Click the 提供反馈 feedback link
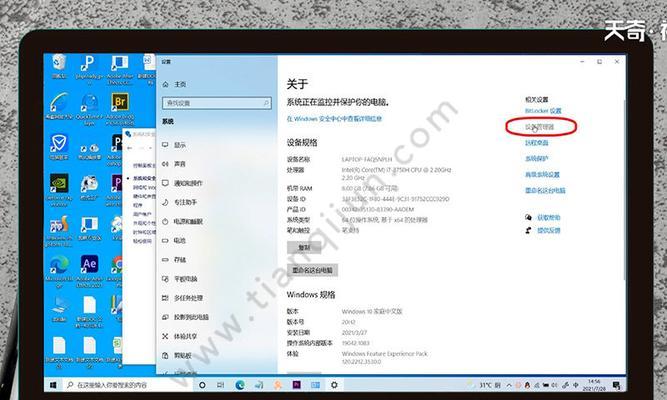The height and width of the screenshot is (400, 667). (548, 230)
